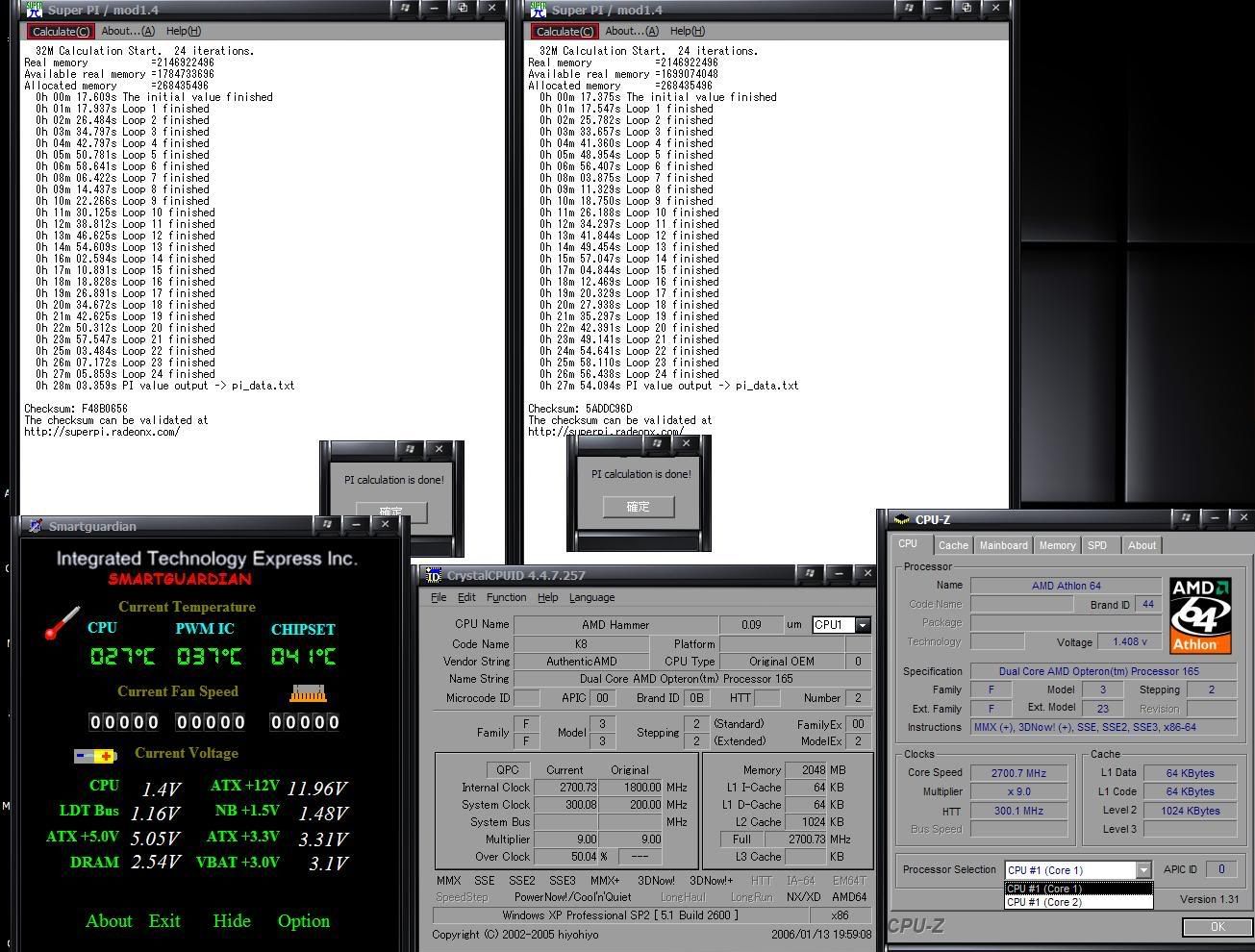Click the AMD Athlon 64 logo in CPU-Z
Viewport: 1255px width, 952px height.
[1200, 614]
